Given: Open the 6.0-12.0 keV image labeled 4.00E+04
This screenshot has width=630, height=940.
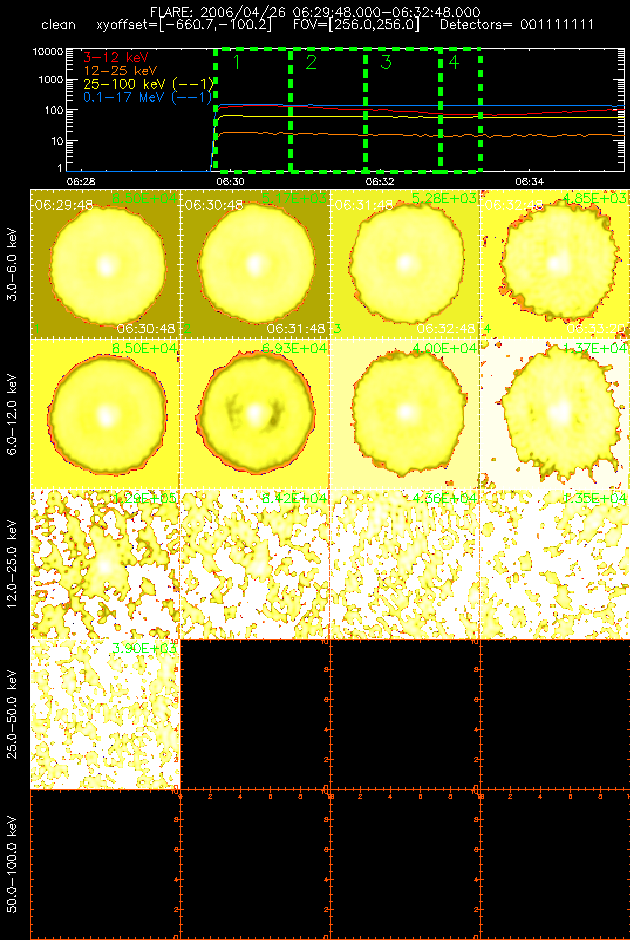Looking at the screenshot, I should 405,414.
